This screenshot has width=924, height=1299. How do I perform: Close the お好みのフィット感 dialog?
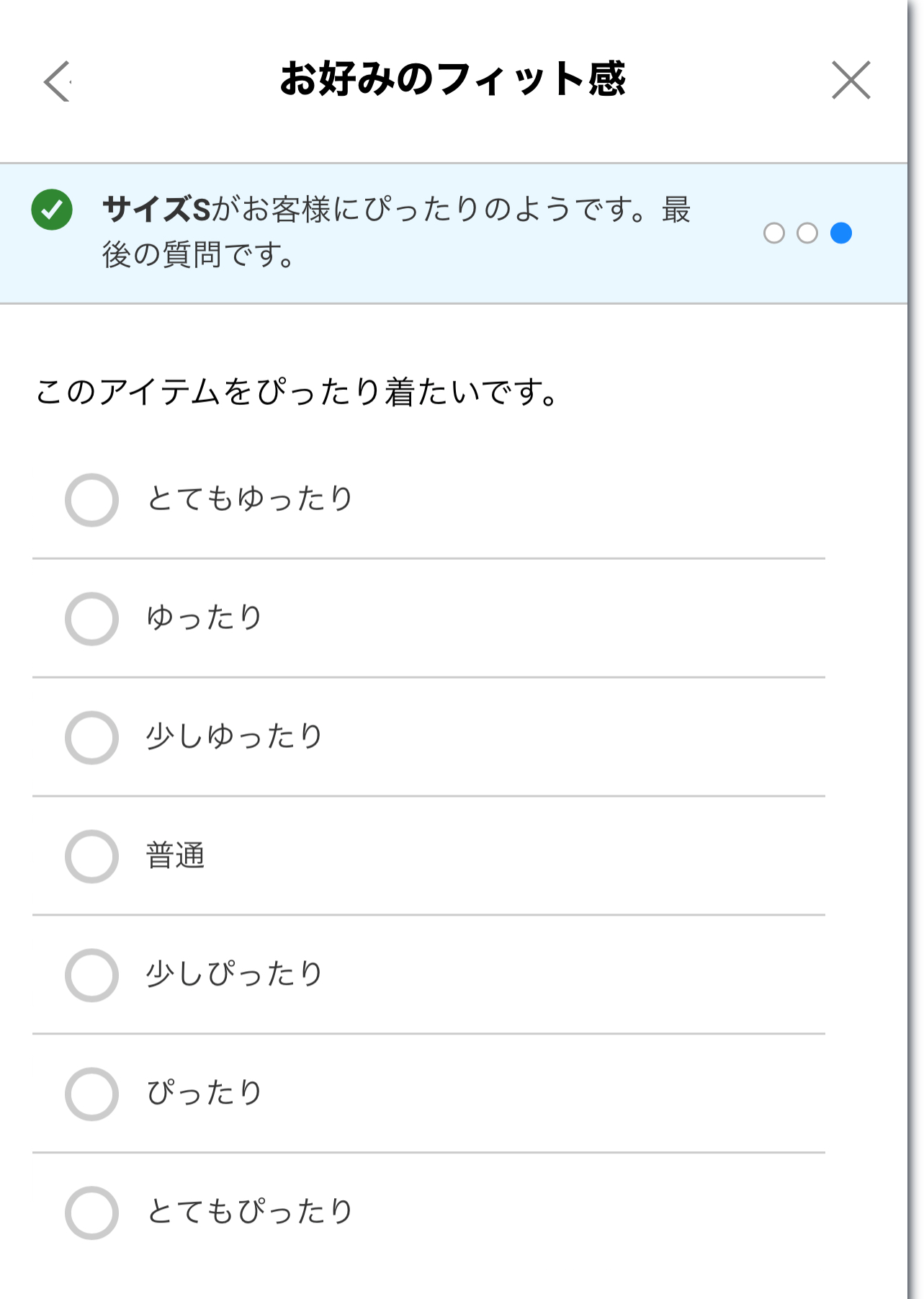click(851, 80)
